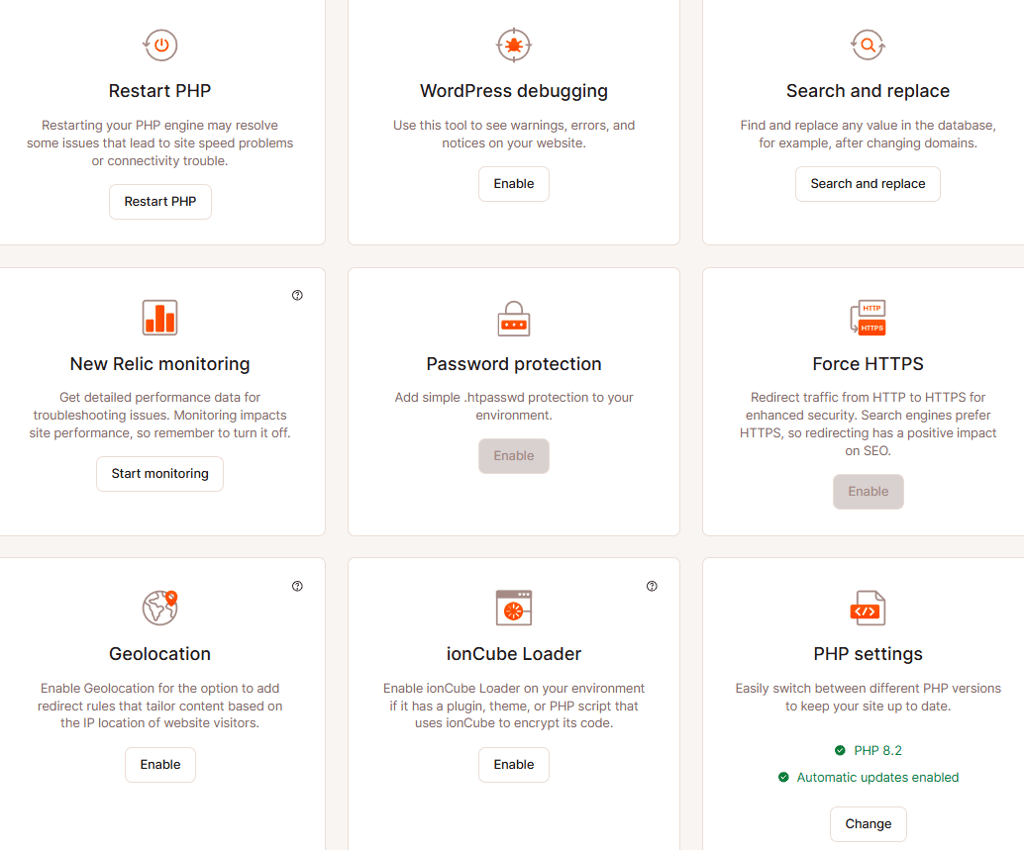Click the Geolocation heading
Image resolution: width=1024 pixels, height=850 pixels.
[x=160, y=654]
